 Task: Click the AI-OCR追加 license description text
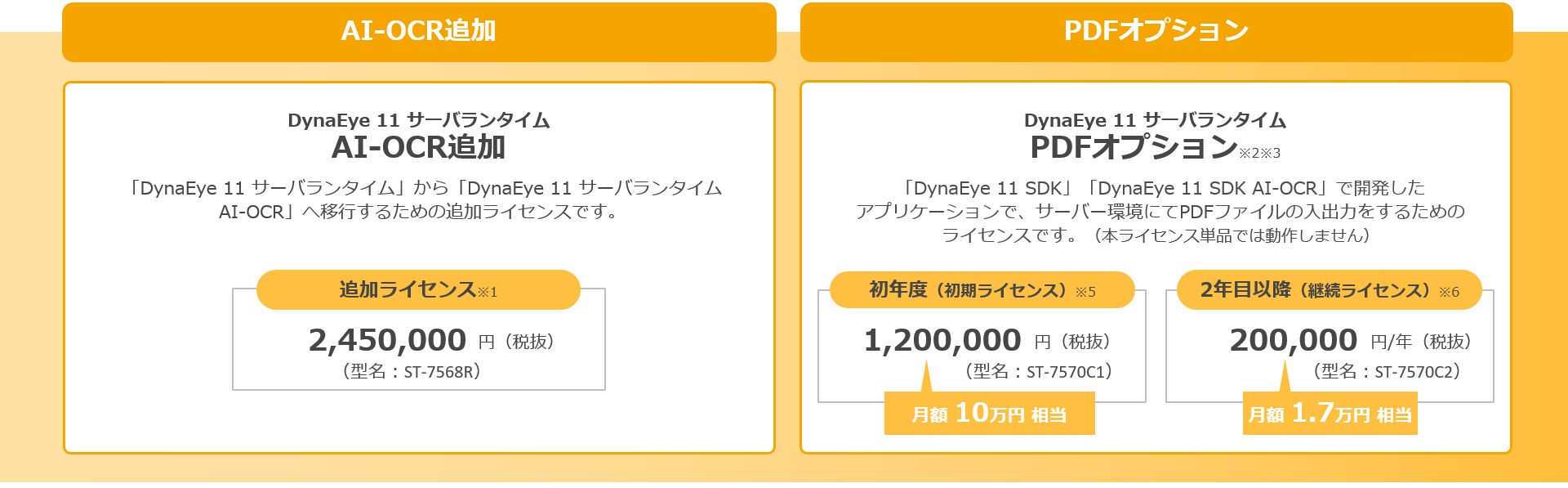(425, 200)
